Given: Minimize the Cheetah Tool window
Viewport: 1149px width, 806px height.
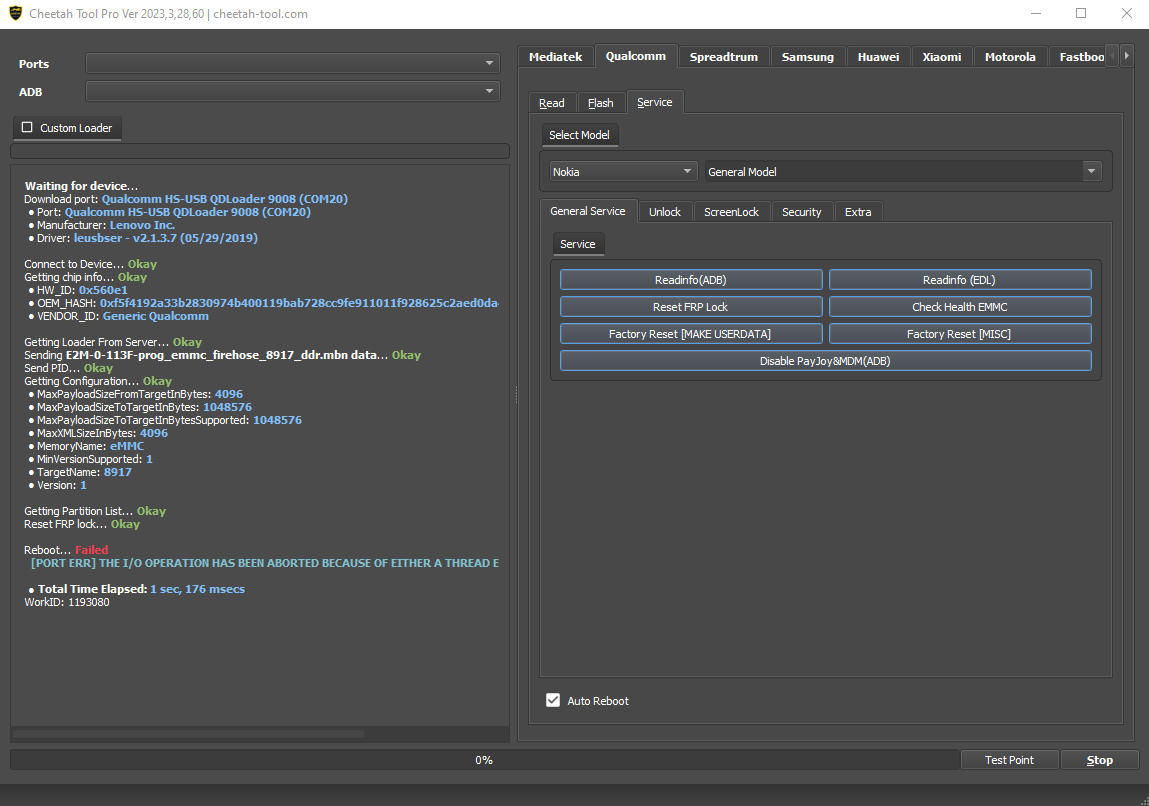Looking at the screenshot, I should coord(1035,13).
